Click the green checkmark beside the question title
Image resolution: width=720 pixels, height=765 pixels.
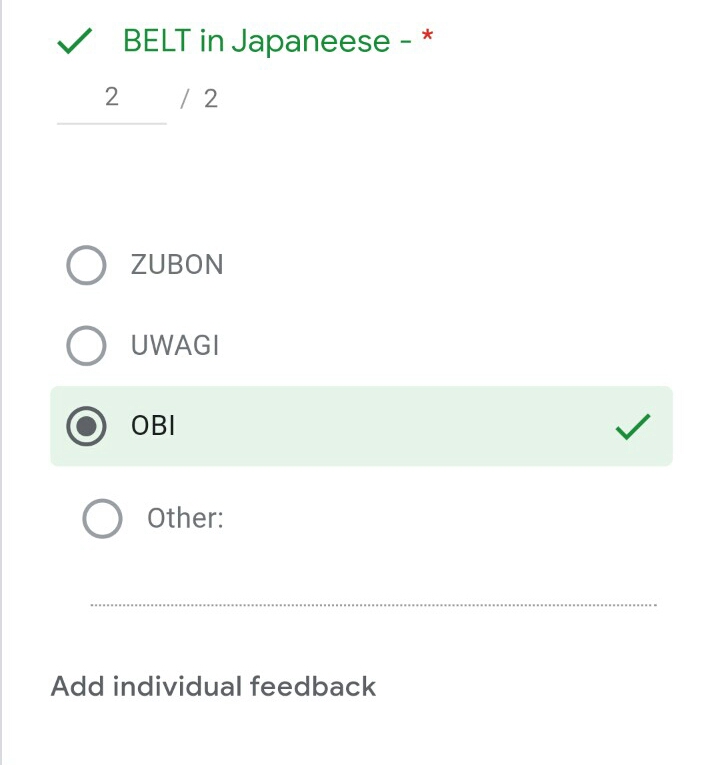(x=75, y=42)
